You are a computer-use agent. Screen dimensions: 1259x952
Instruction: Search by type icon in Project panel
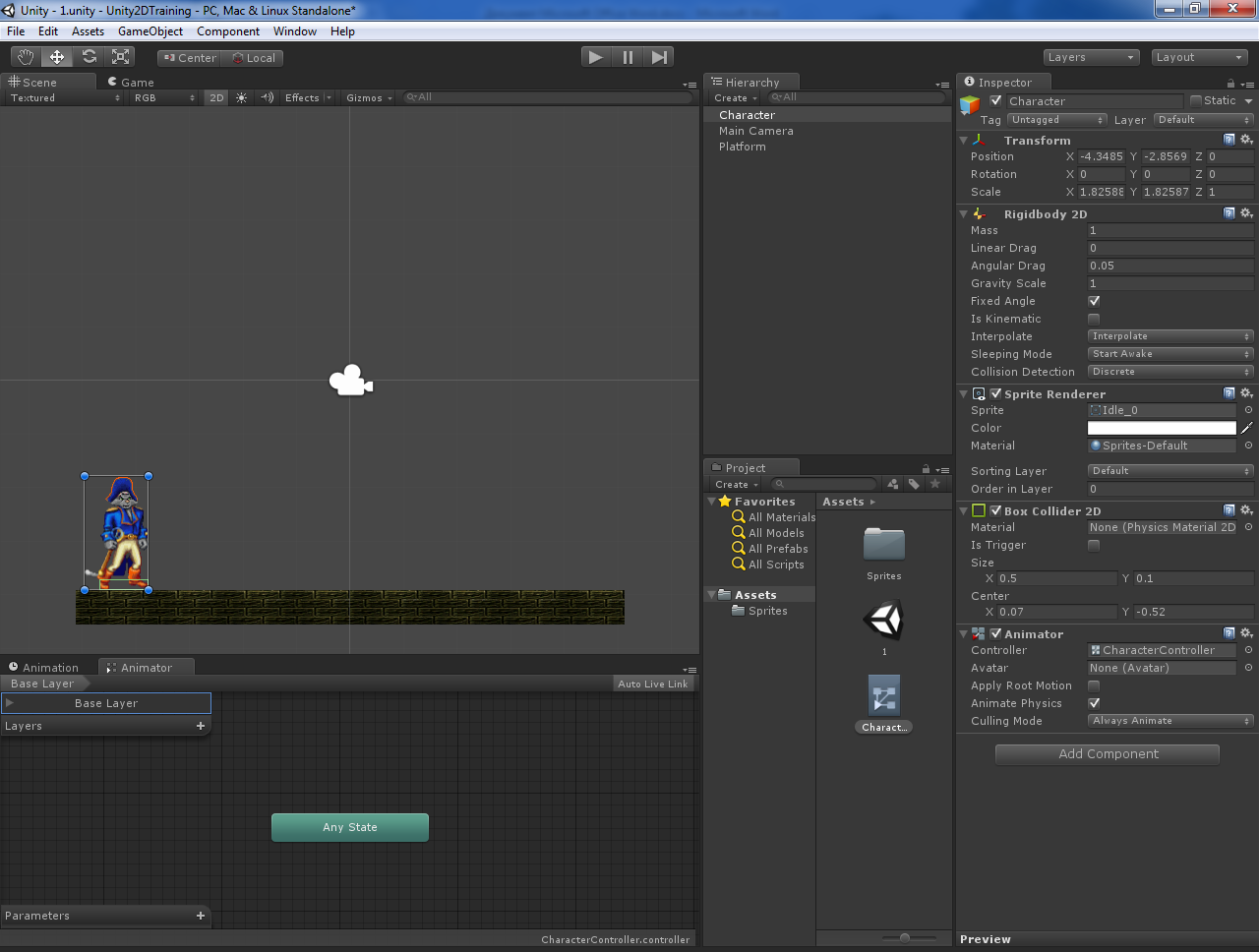893,484
